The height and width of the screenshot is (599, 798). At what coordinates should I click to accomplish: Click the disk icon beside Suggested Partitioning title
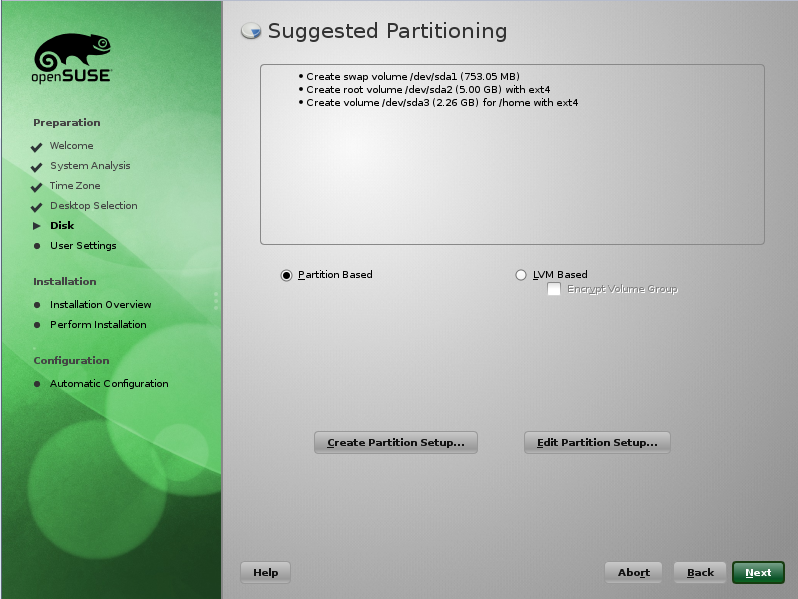tap(251, 31)
